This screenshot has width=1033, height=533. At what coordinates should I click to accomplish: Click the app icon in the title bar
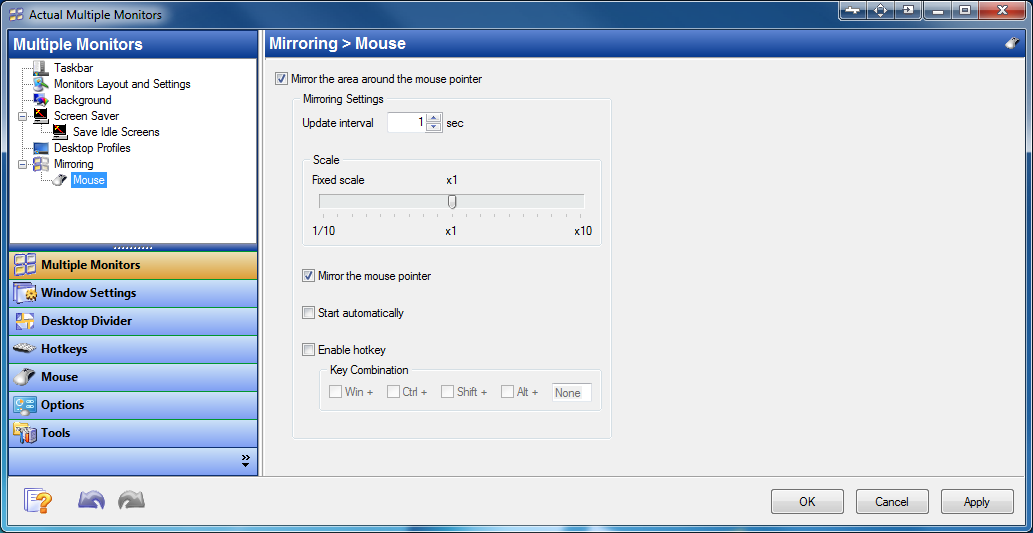(x=16, y=14)
